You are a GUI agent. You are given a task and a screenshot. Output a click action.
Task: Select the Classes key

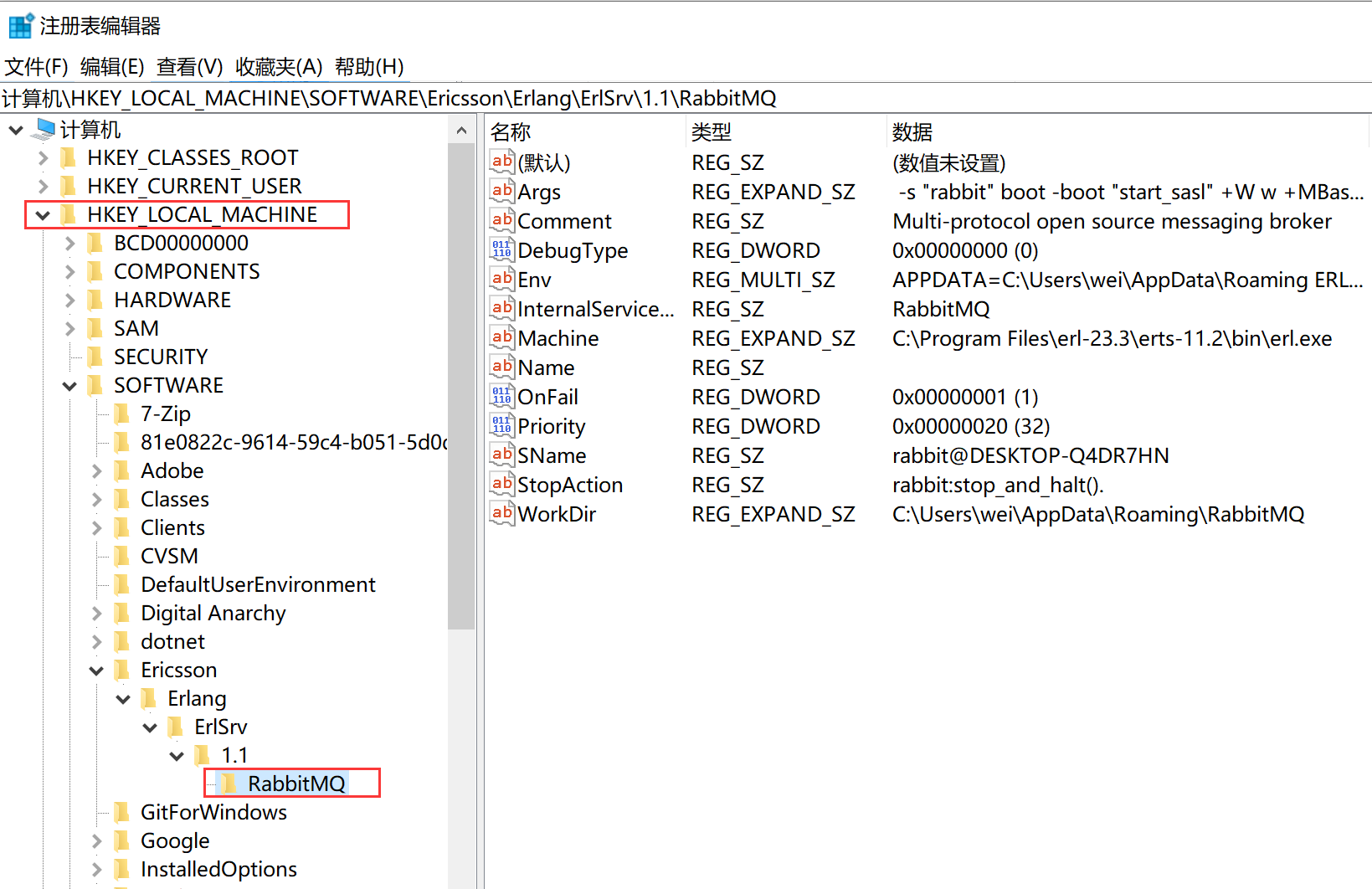[174, 499]
